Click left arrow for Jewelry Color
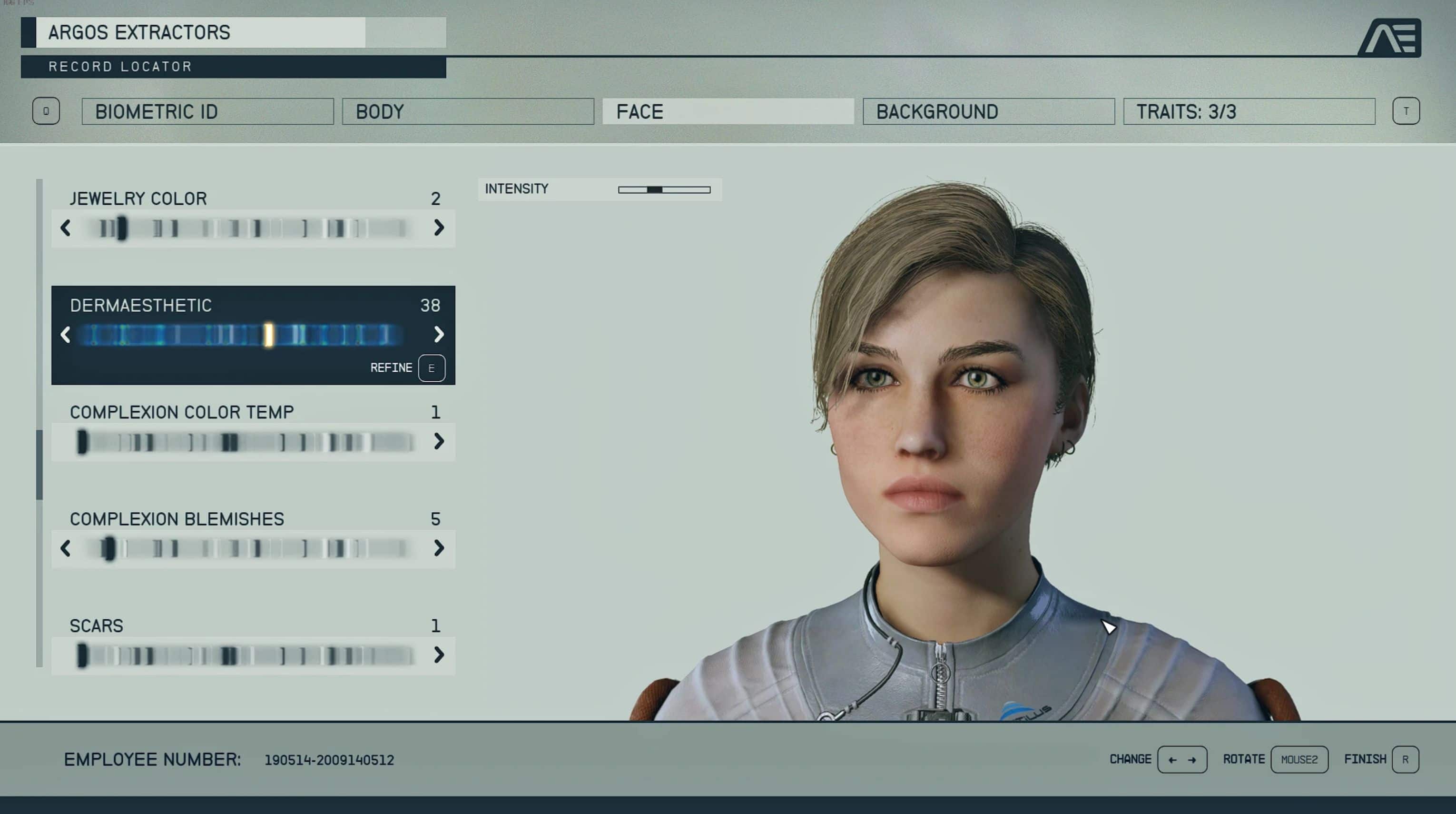This screenshot has height=814, width=1456. 66,228
